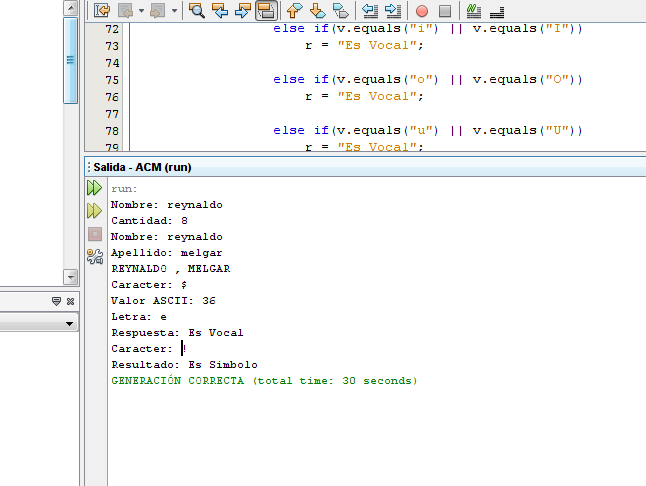Screen dimensions: 646x486
Task: Shift line right icon
Action: (x=393, y=10)
